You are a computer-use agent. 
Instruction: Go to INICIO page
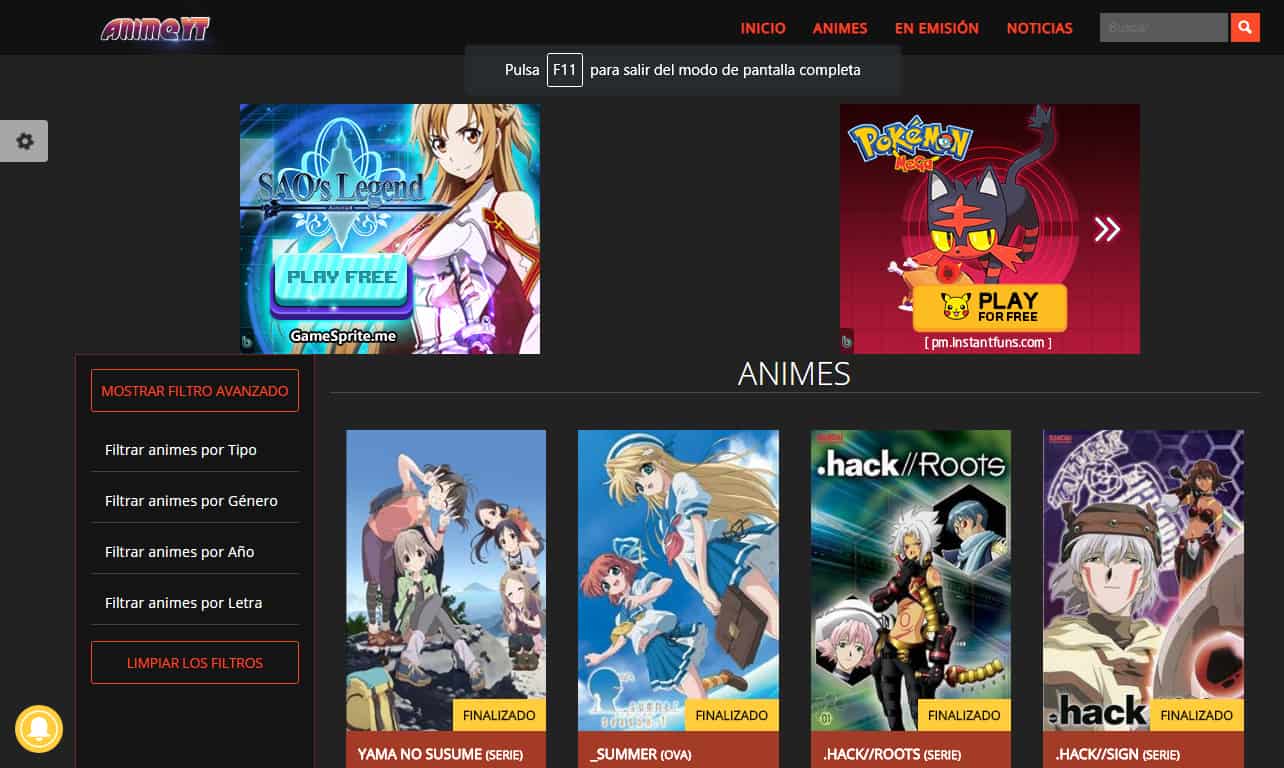pyautogui.click(x=763, y=28)
